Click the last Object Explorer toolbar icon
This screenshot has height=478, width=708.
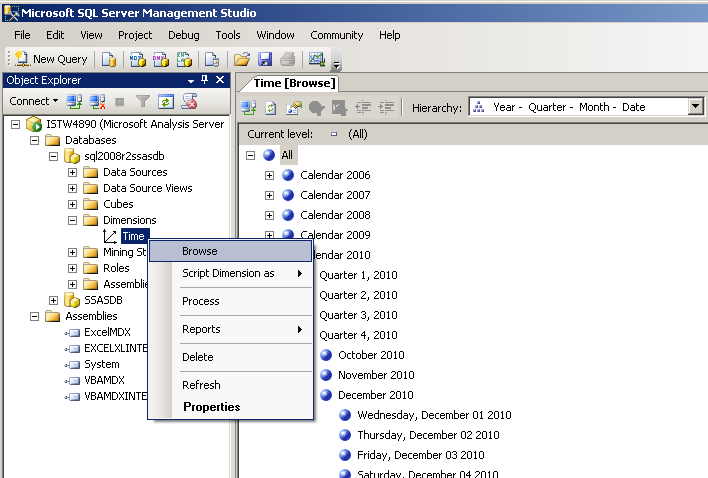pos(189,102)
